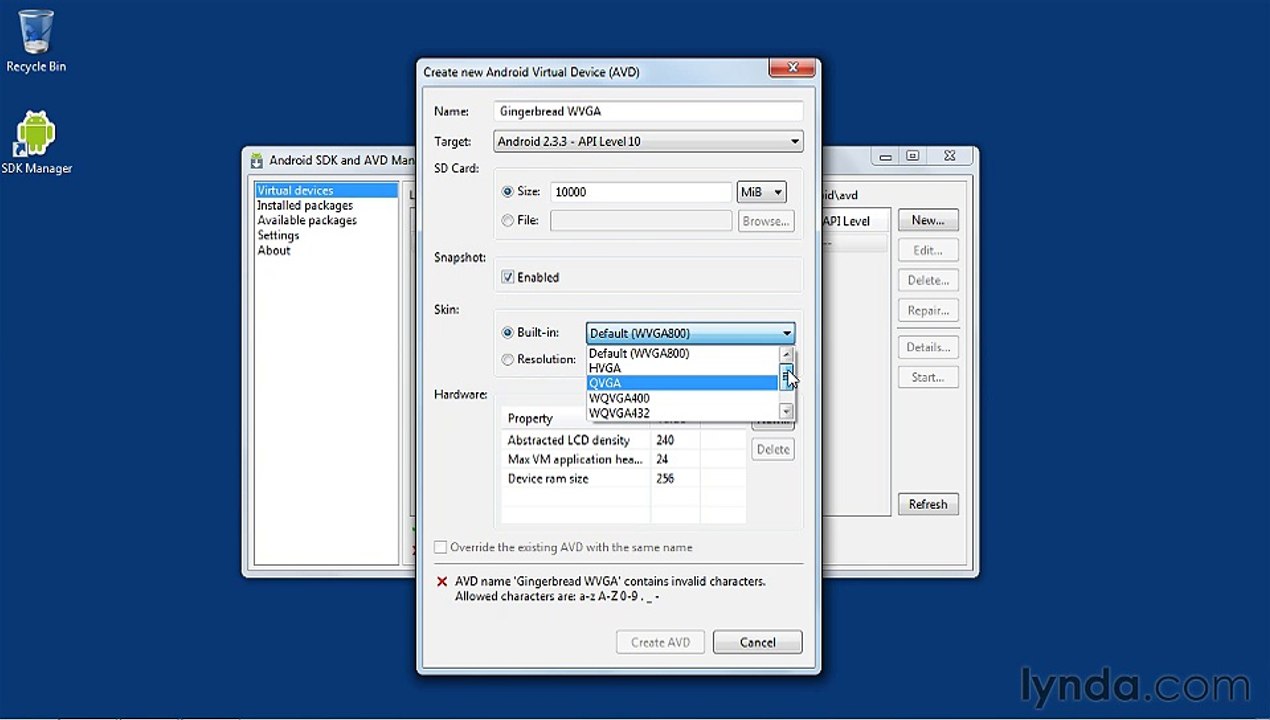
Task: Select the Device ram size property row
Action: pyautogui.click(x=624, y=478)
